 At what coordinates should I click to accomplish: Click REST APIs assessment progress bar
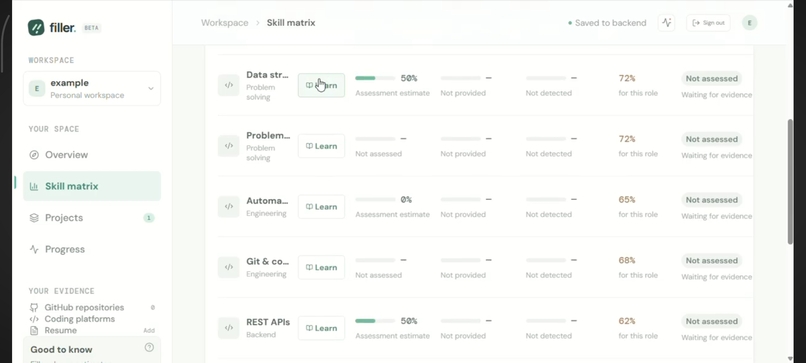pyautogui.click(x=375, y=321)
